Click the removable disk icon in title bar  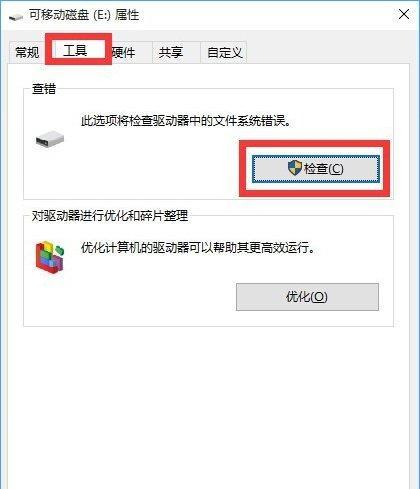tap(16, 16)
